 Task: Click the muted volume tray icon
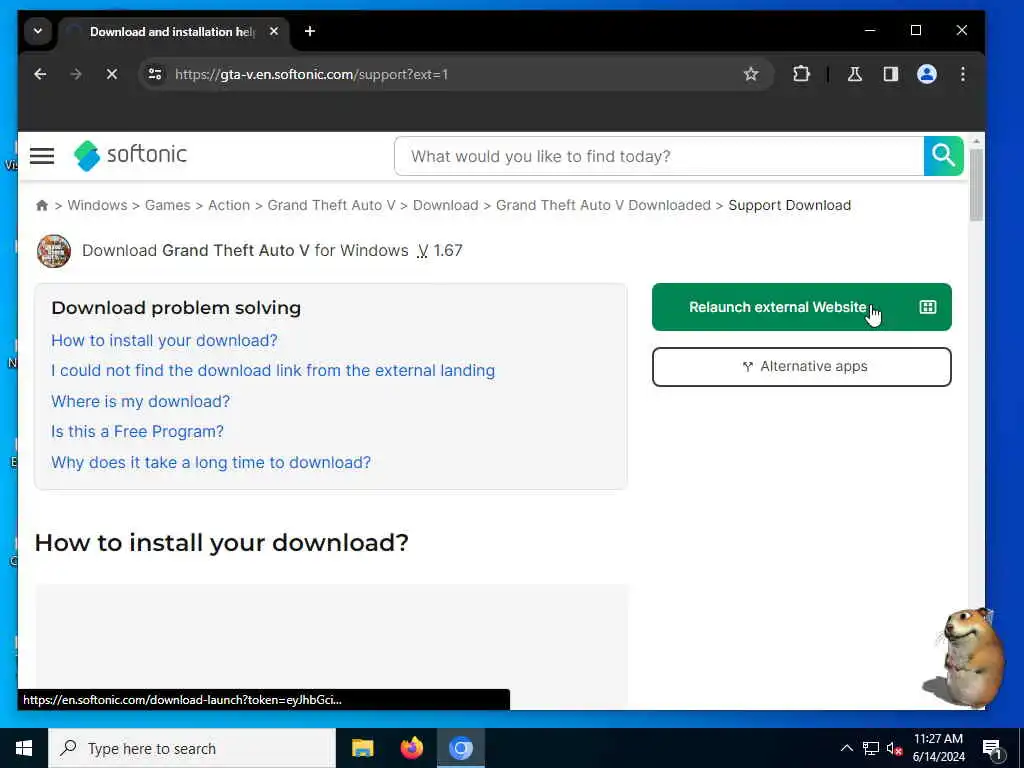pyautogui.click(x=894, y=748)
